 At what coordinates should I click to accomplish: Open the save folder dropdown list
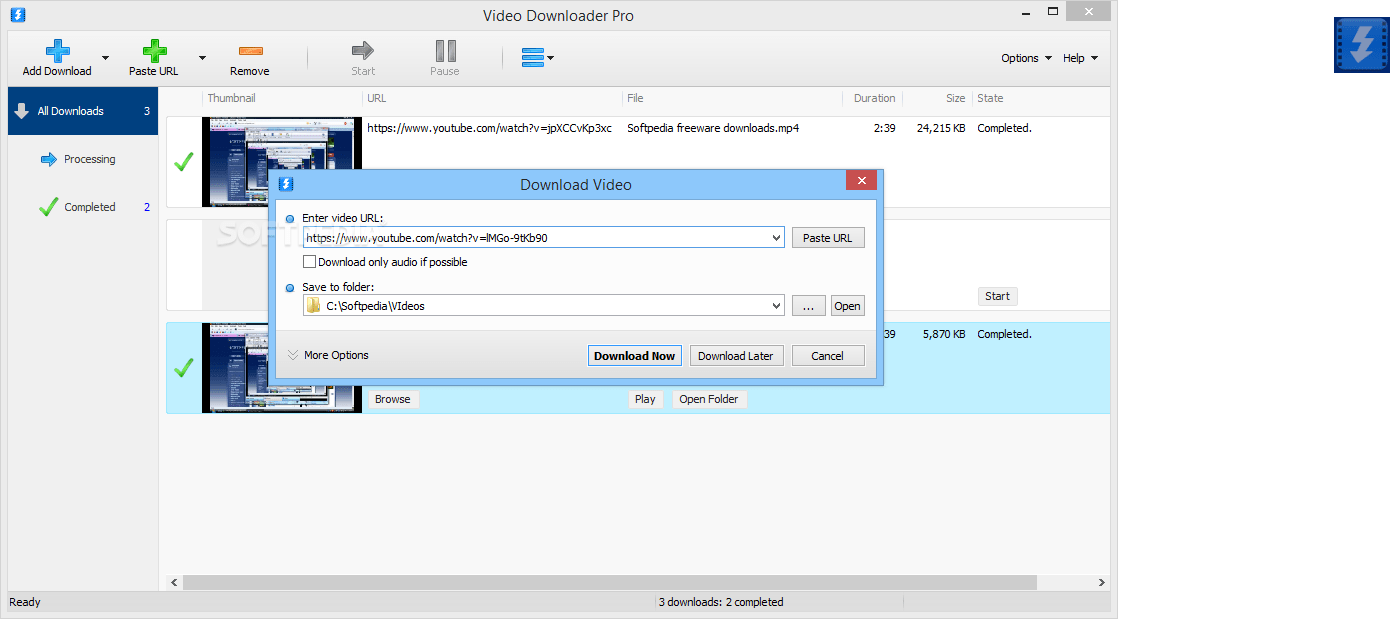776,305
